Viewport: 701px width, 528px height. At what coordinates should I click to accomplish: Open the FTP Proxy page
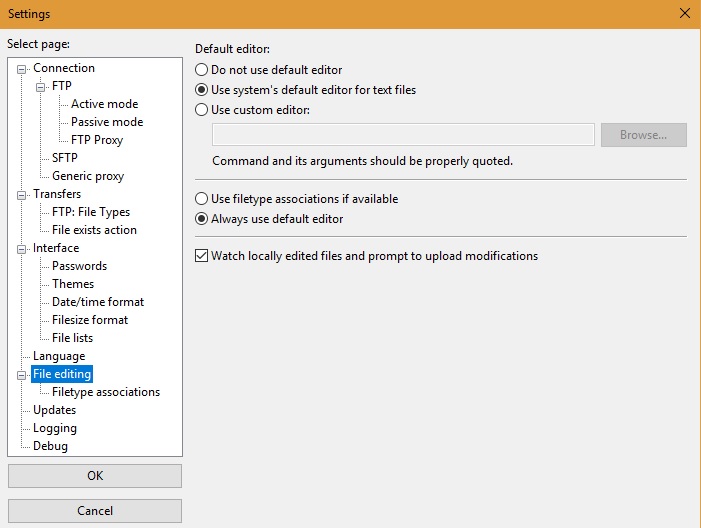click(97, 140)
